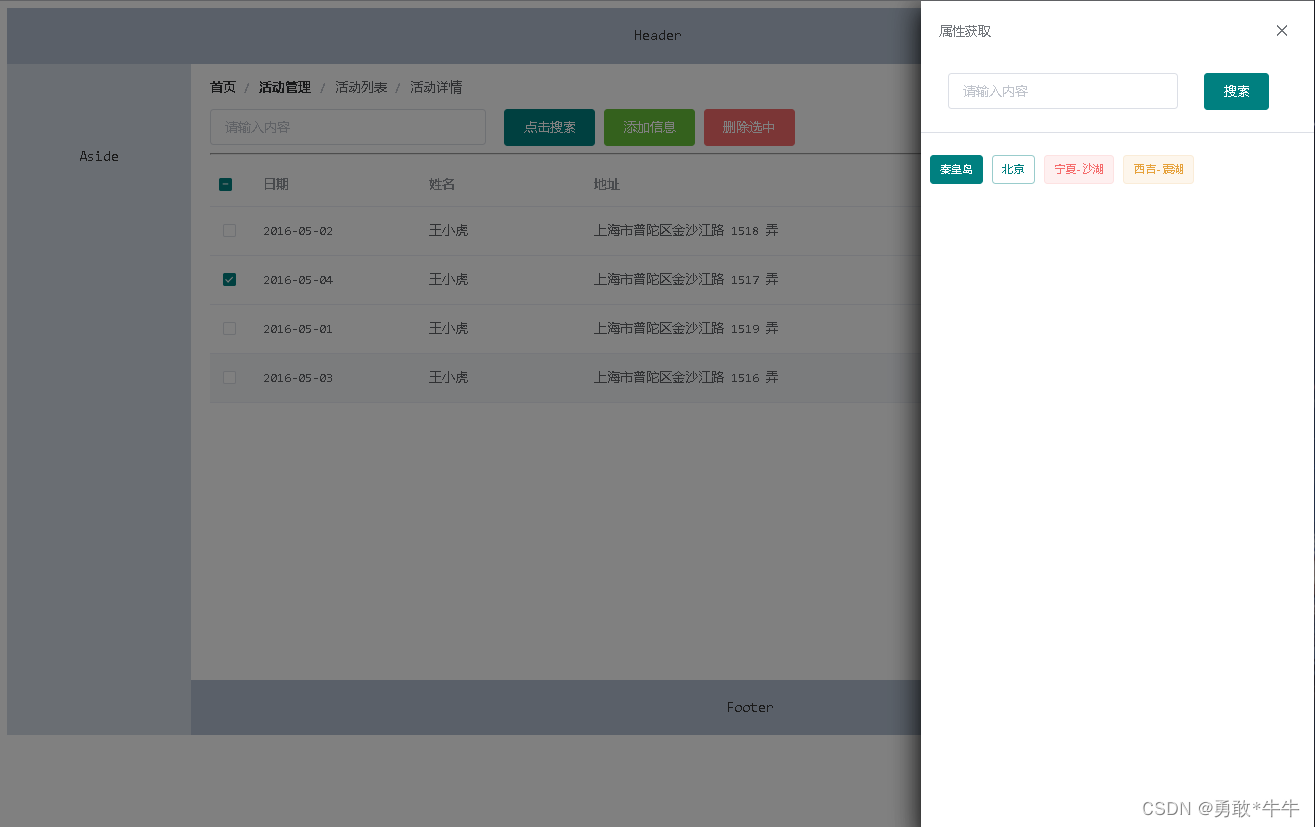Select the 西吉-震湖 tag
The height and width of the screenshot is (827, 1315).
point(1157,169)
